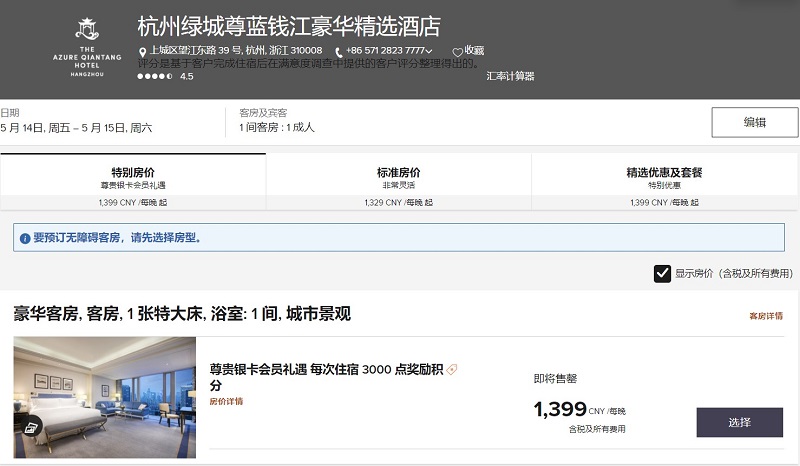Open photo gallery icon on room image
Image resolution: width=800 pixels, height=466 pixels.
(32, 427)
